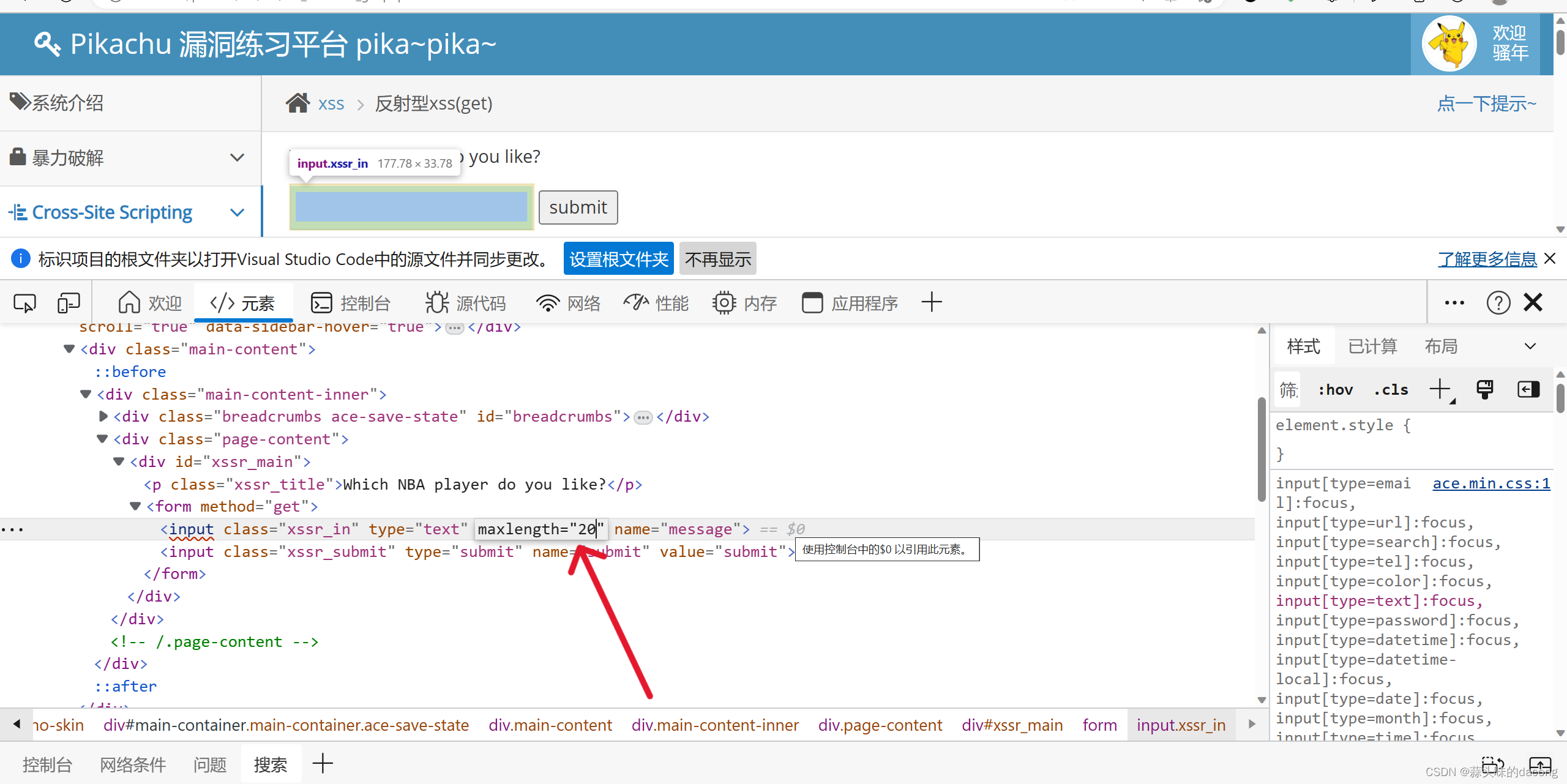Collapse the form method="get" node
This screenshot has height=784, width=1567.
pos(135,506)
